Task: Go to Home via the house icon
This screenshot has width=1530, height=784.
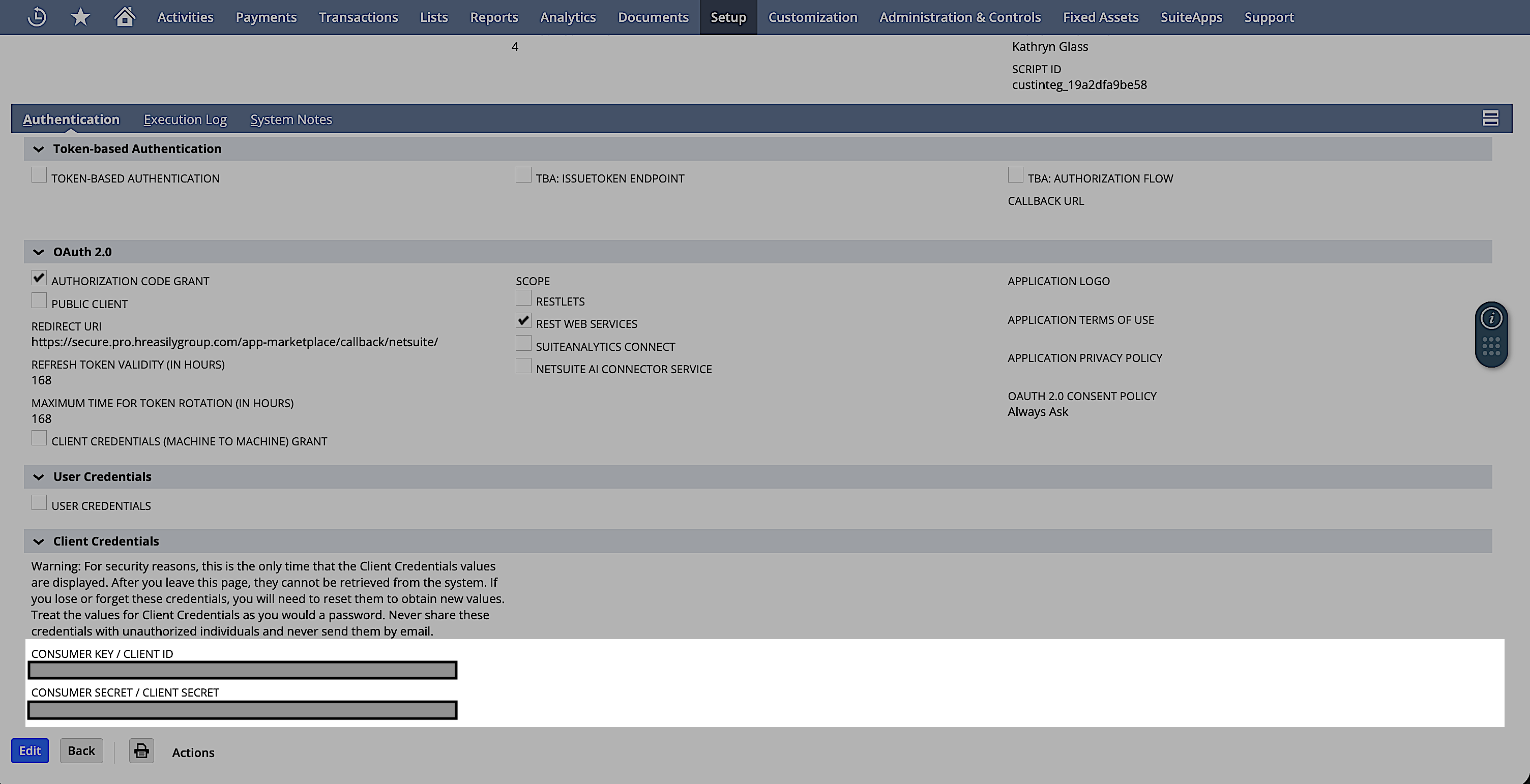Action: [x=124, y=17]
